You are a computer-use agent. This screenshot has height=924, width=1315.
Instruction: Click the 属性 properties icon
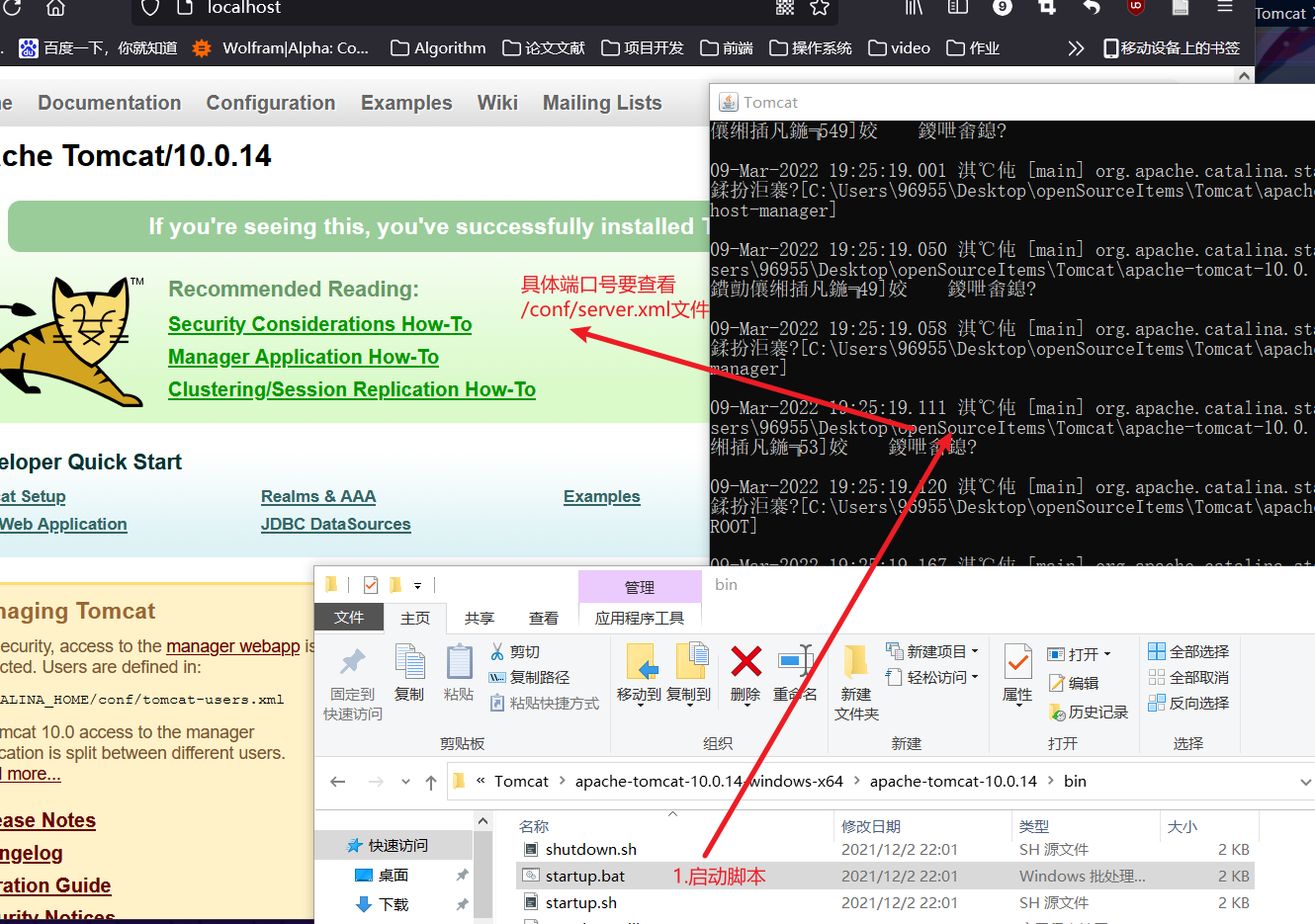pos(1017,661)
